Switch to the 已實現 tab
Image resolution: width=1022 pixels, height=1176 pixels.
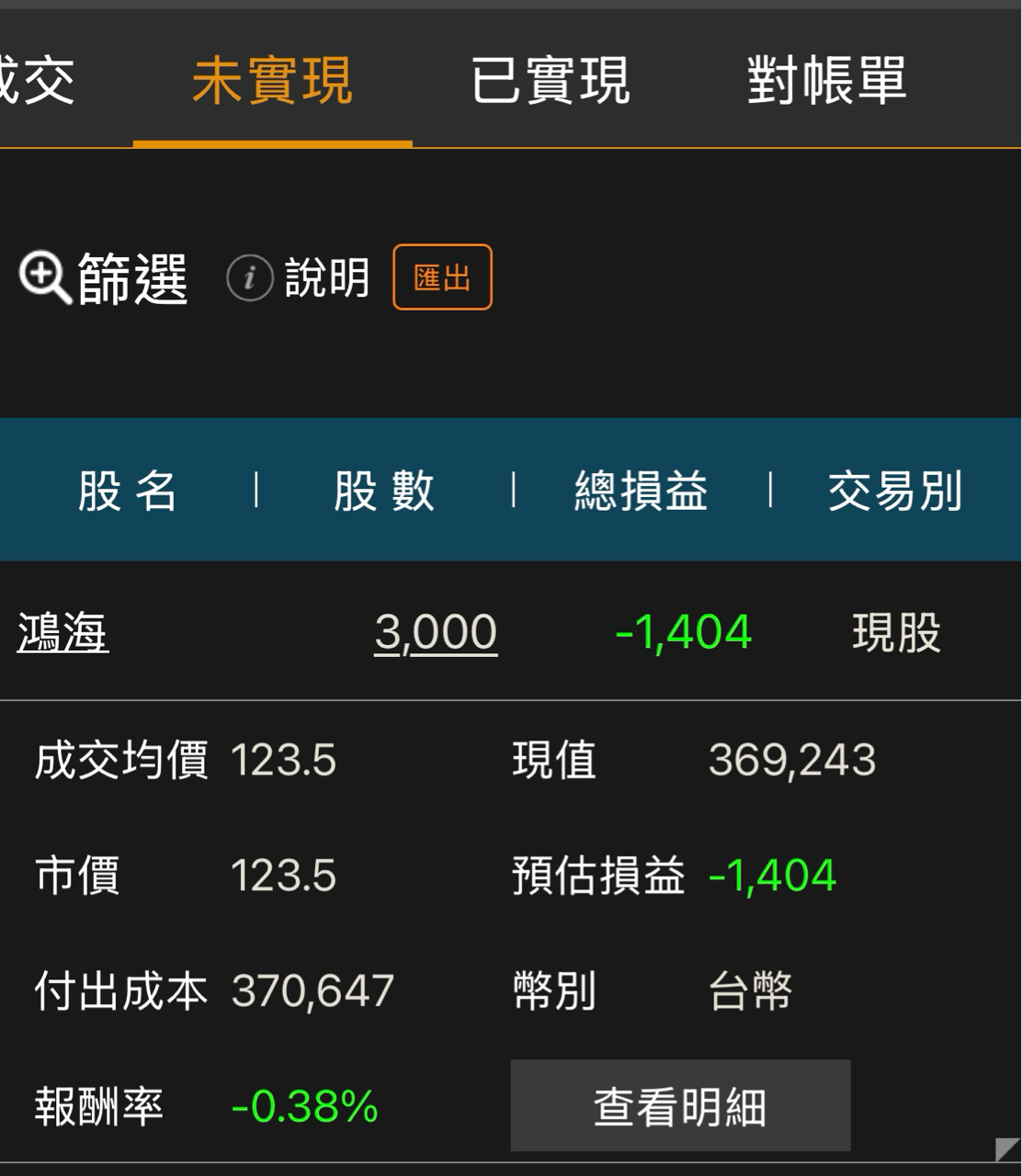(x=551, y=80)
